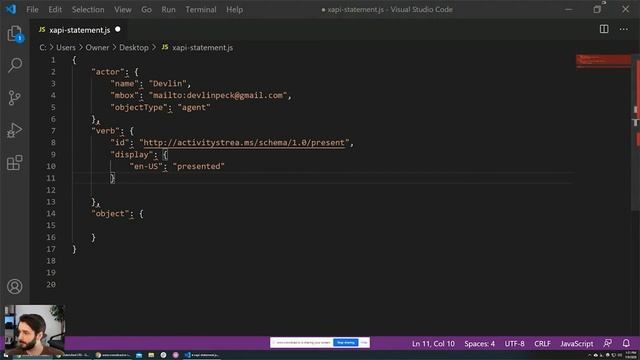The image size is (640, 360).
Task: Open the Run menu
Action: point(168,9)
